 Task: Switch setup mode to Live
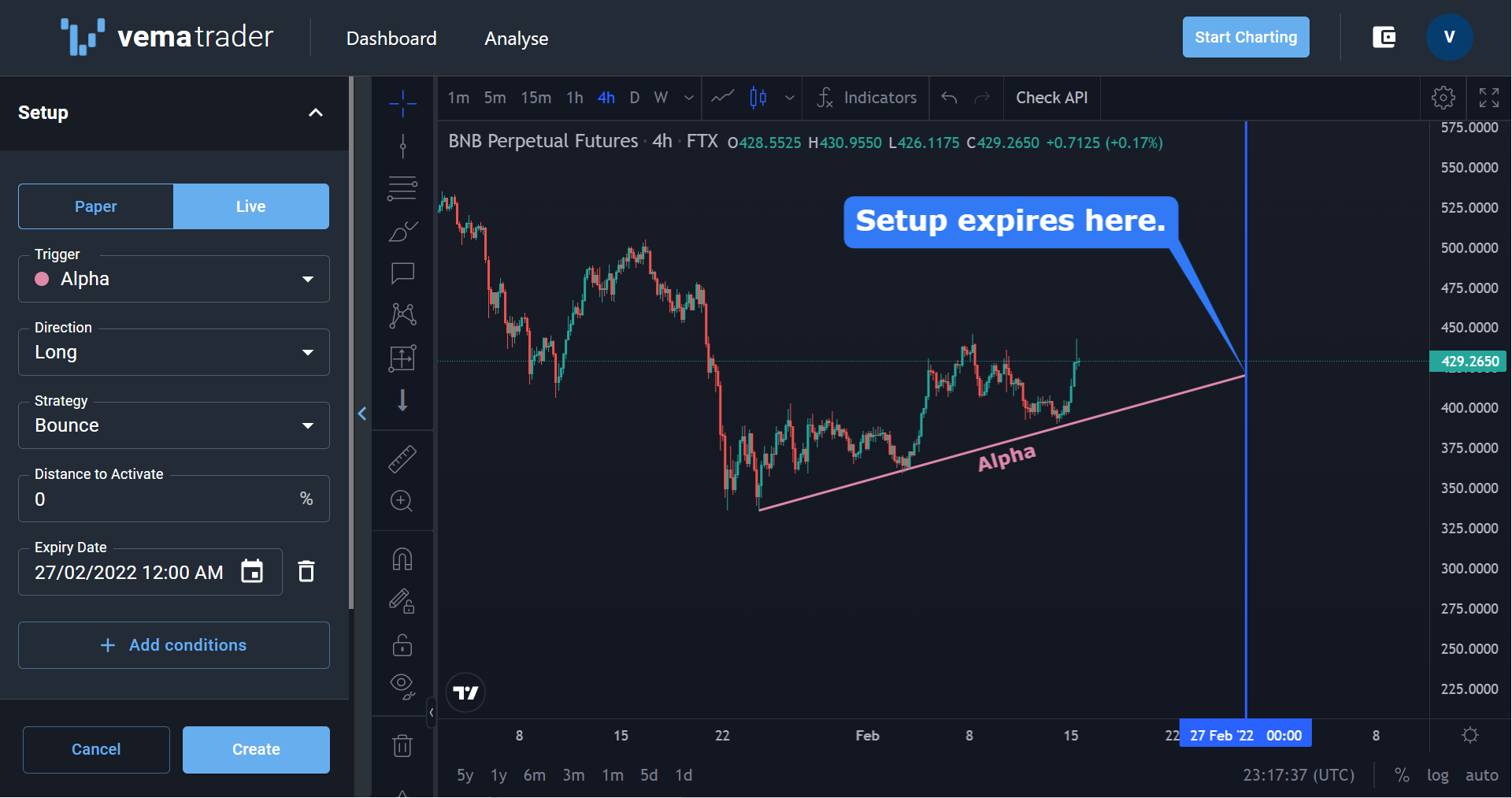click(251, 206)
